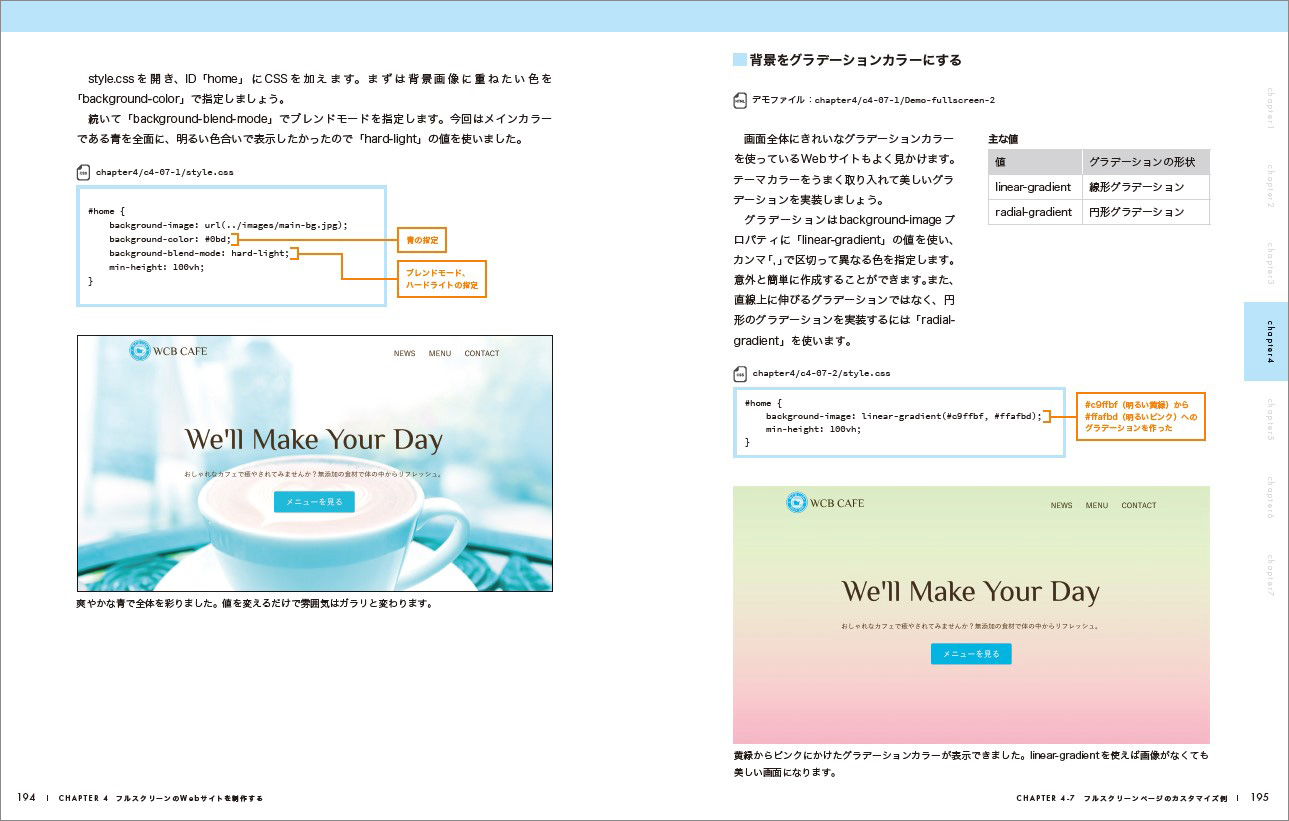Click the HTML icon next to デモファイル path
Screen dimensions: 1289x821
pyautogui.click(x=740, y=100)
